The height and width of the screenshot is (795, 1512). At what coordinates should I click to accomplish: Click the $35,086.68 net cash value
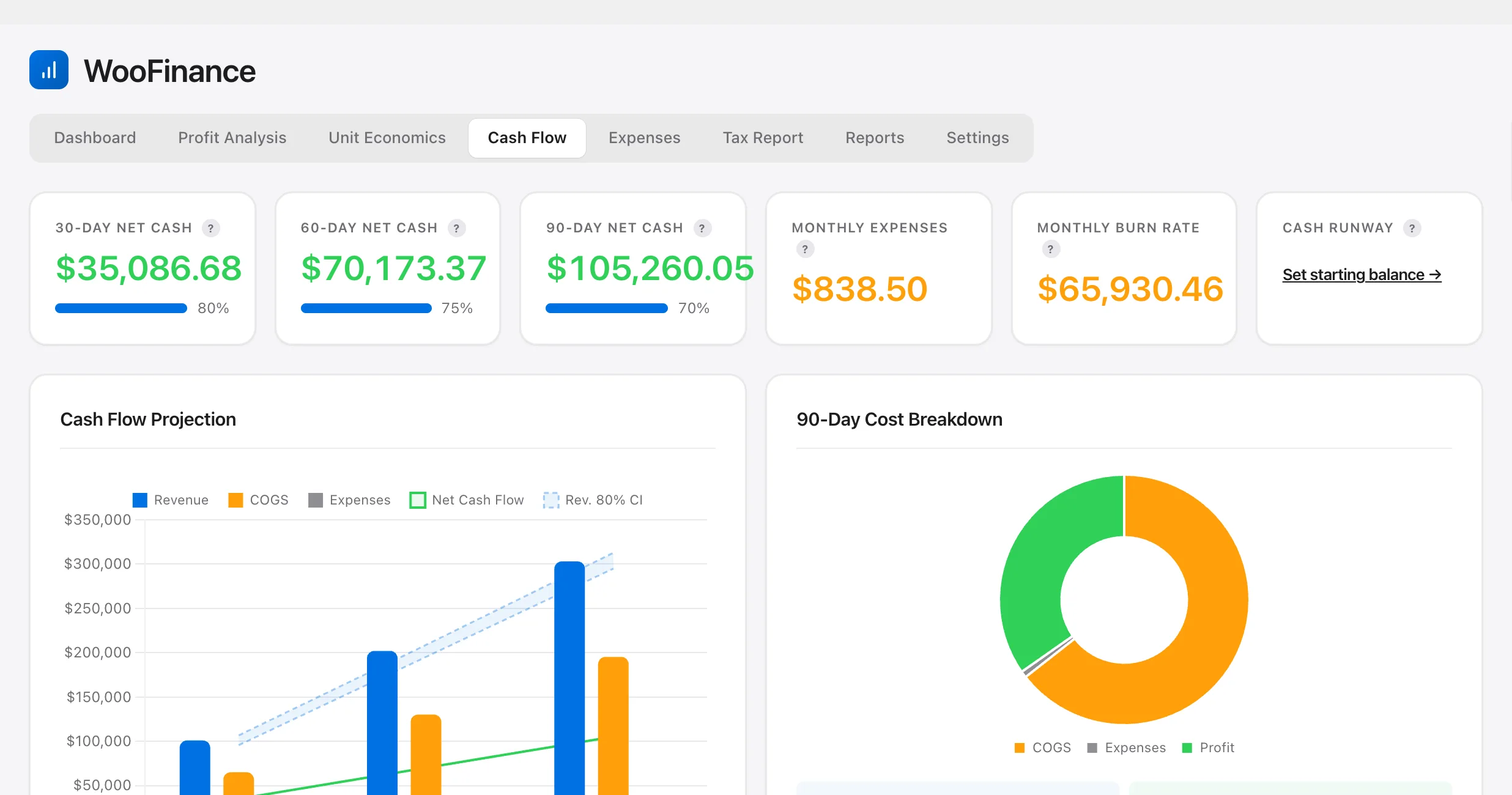(x=149, y=268)
